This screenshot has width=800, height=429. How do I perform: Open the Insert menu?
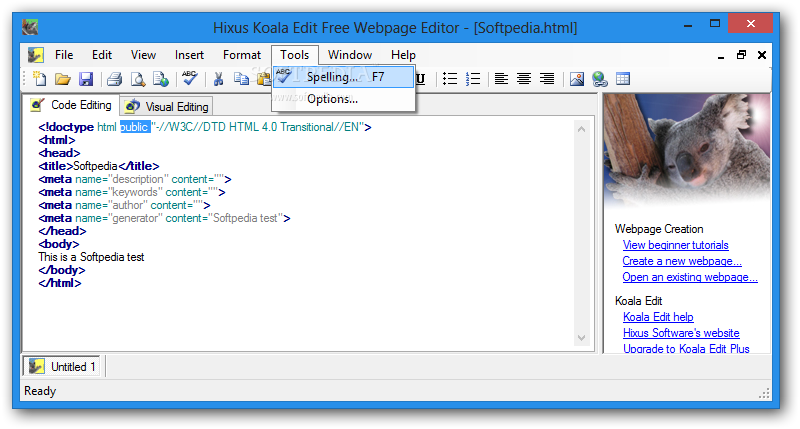point(189,55)
